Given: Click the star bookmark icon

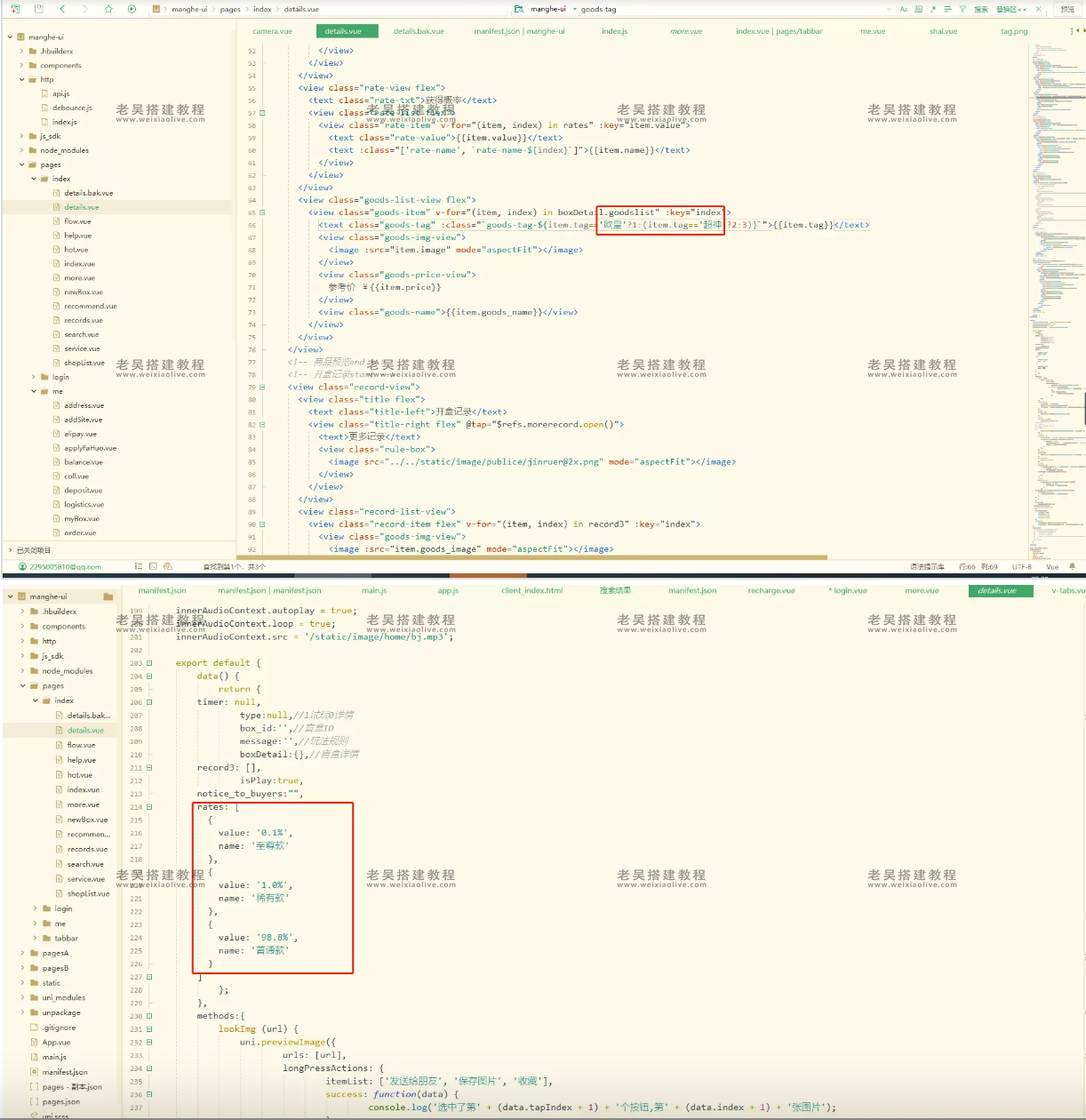Looking at the screenshot, I should [x=108, y=9].
